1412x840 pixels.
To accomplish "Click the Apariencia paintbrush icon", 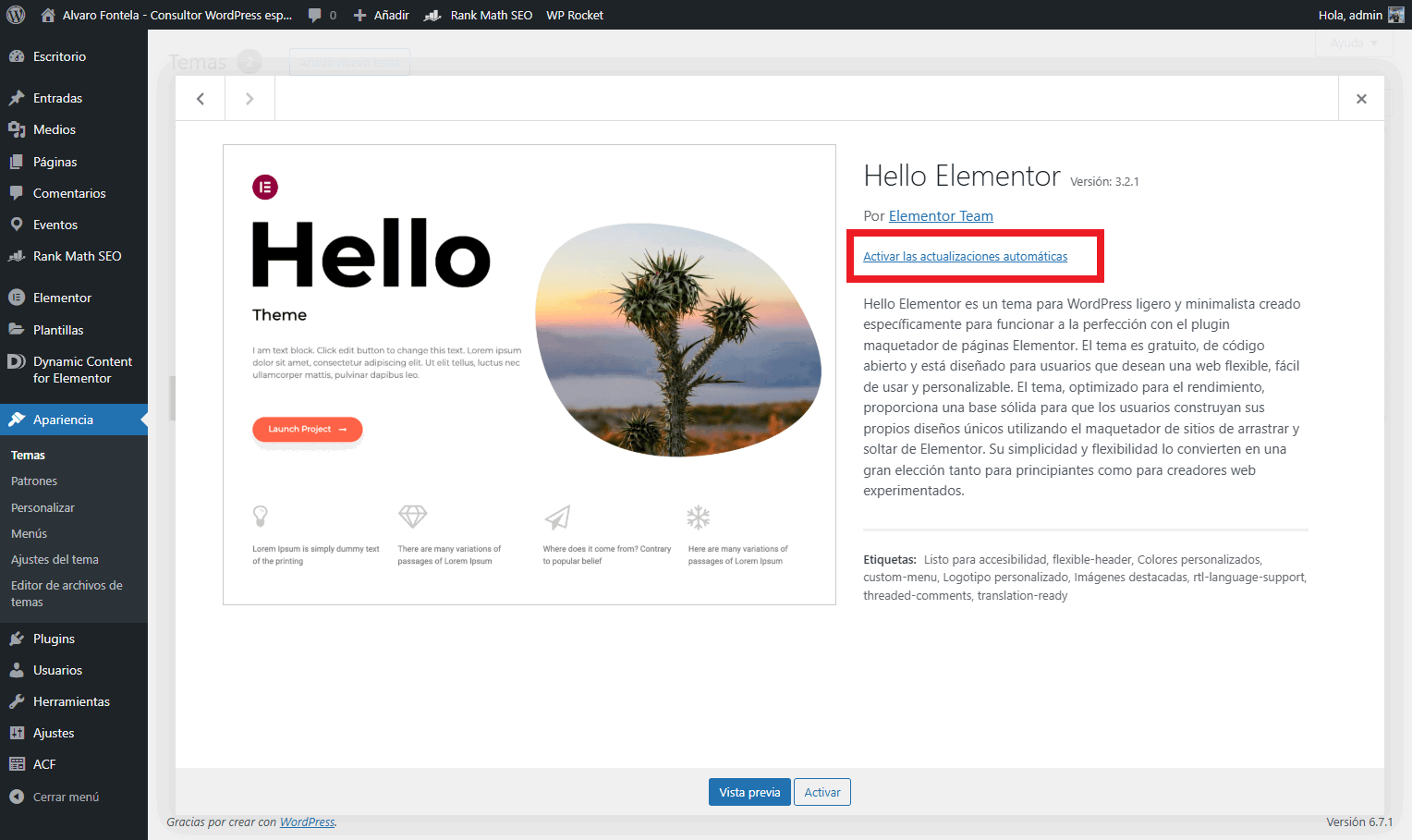I will coord(17,420).
